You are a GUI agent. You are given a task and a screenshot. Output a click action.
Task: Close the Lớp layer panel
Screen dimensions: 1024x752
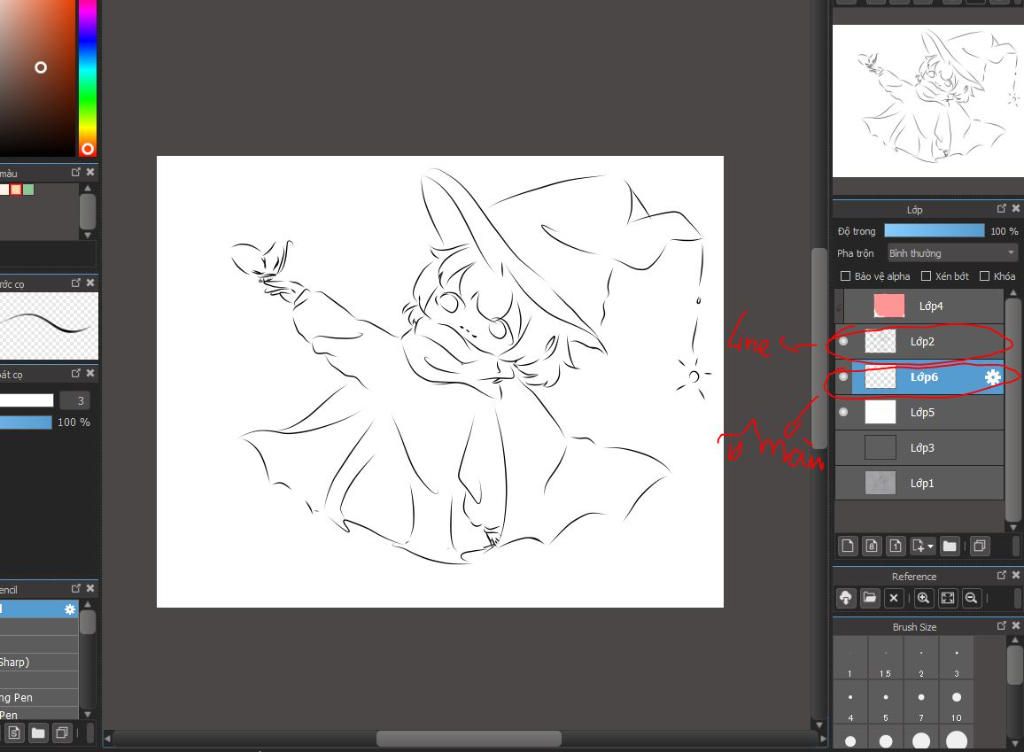[x=1016, y=208]
